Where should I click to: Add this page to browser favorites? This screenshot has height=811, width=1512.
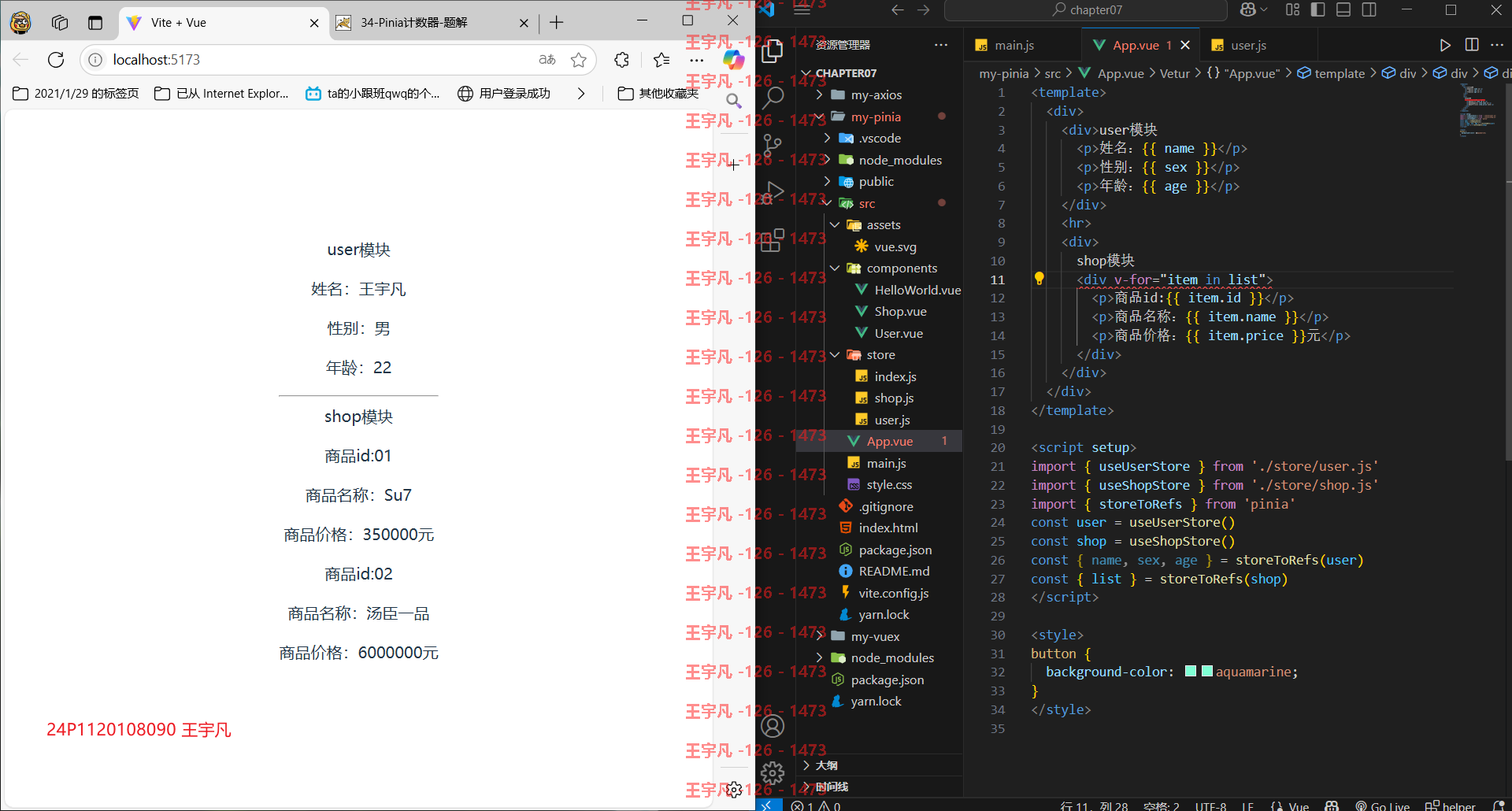[x=579, y=60]
